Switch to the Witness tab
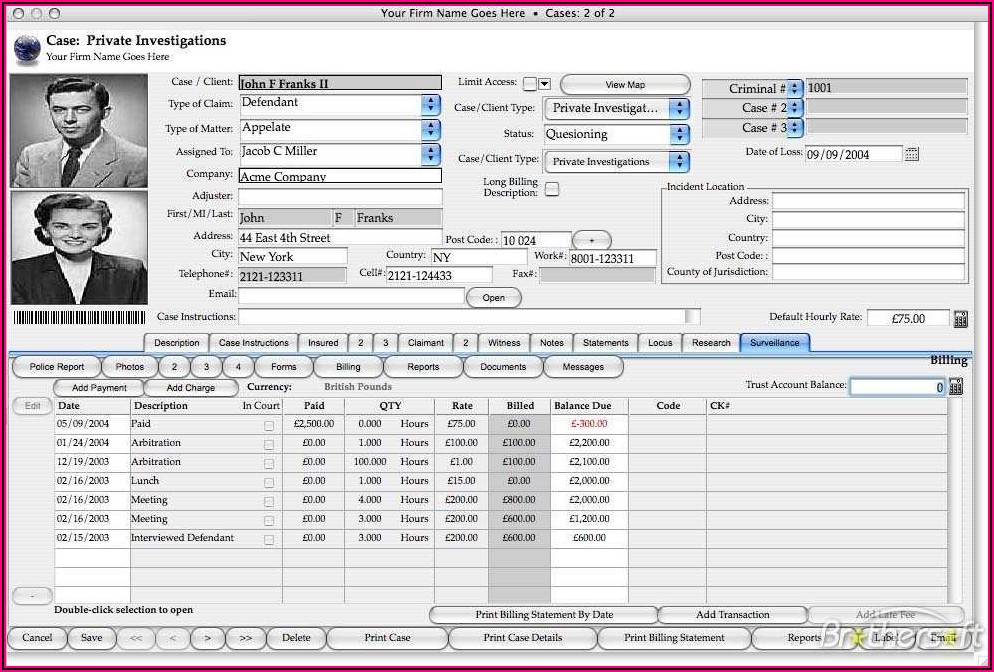 pyautogui.click(x=504, y=343)
